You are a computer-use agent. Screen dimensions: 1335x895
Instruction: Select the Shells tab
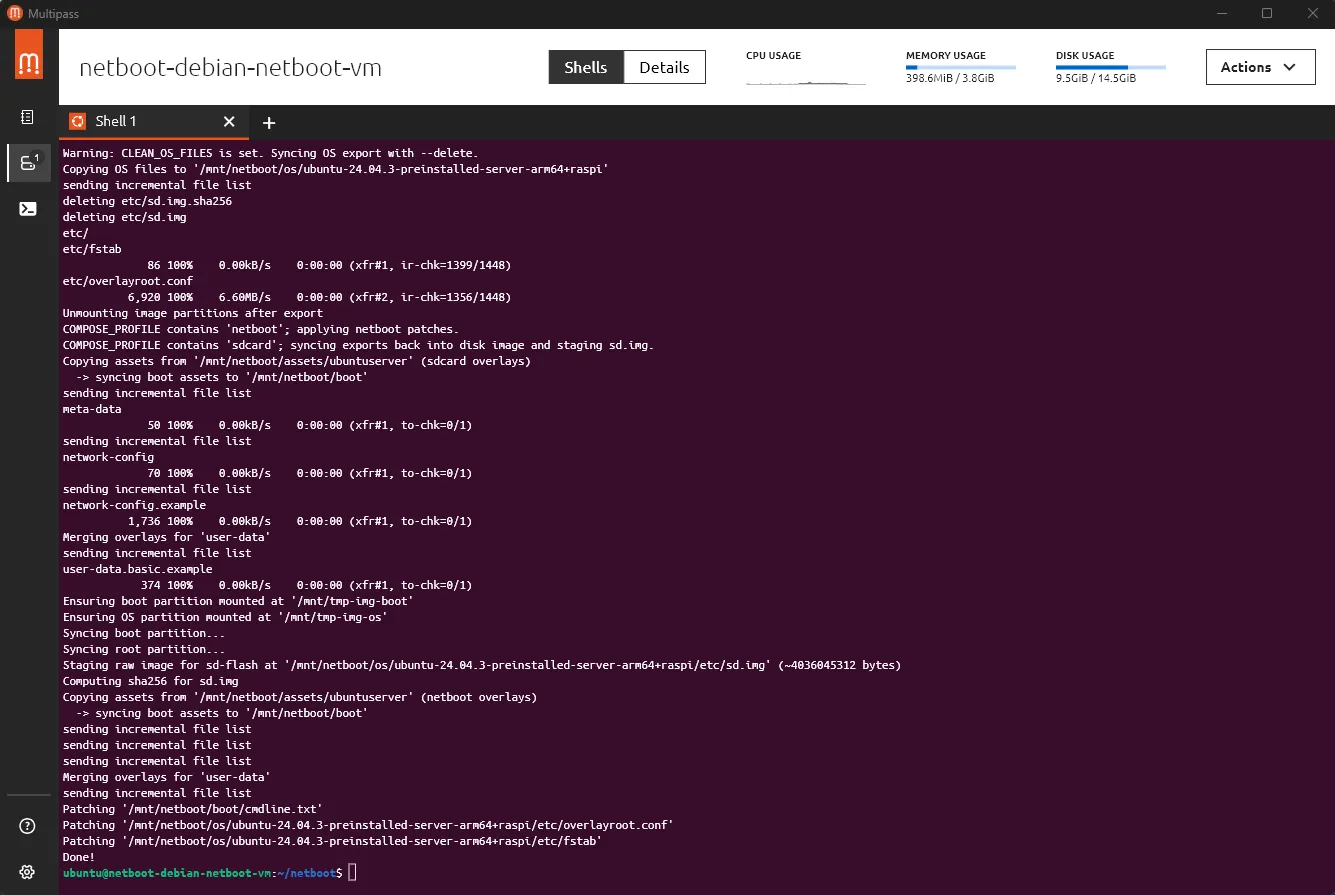585,67
